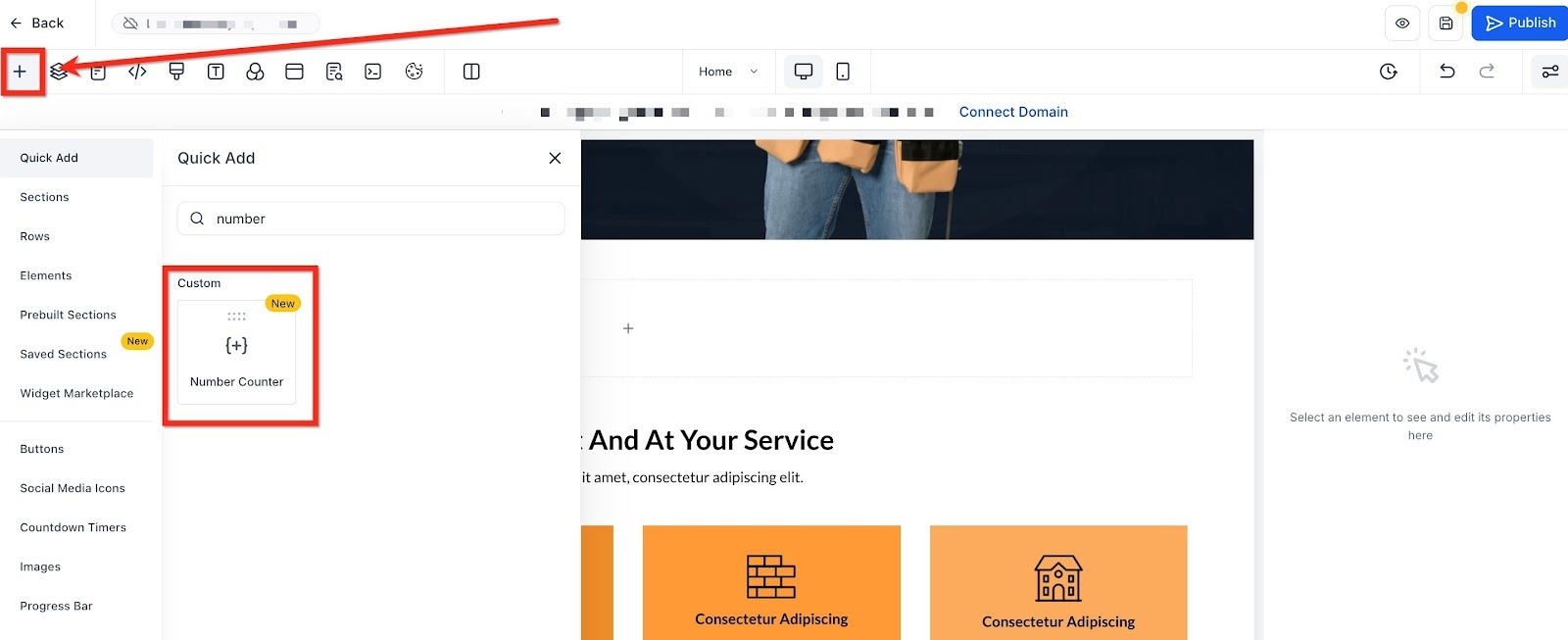Click the New badge on Number Counter
The height and width of the screenshot is (640, 1568).
click(283, 304)
